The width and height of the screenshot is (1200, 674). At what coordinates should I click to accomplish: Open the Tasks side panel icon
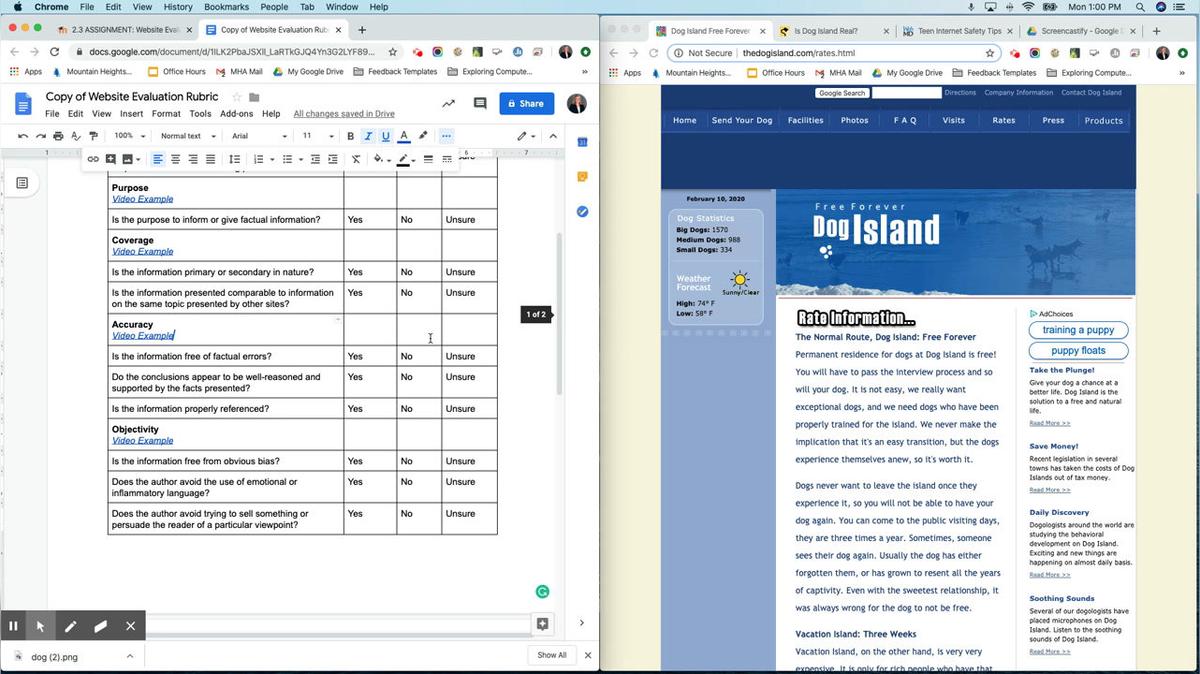[582, 212]
